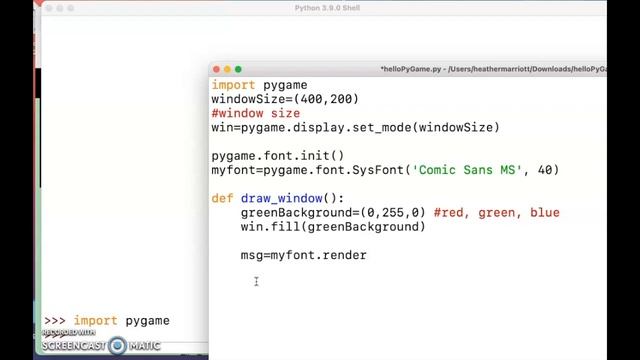Click the 'greenBackground=(0,255,0)' assignment

pos(333,213)
